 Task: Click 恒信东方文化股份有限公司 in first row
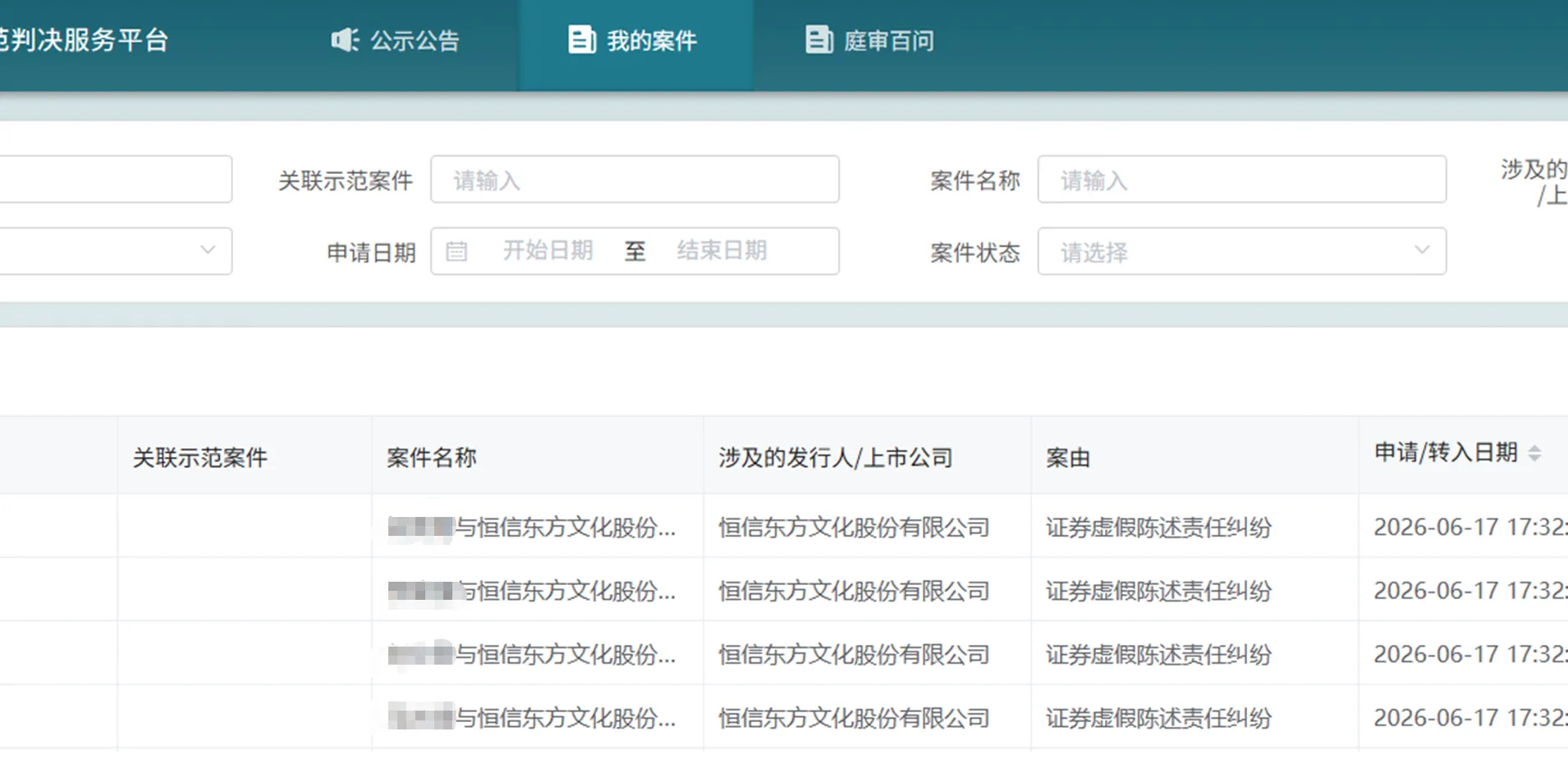[854, 527]
